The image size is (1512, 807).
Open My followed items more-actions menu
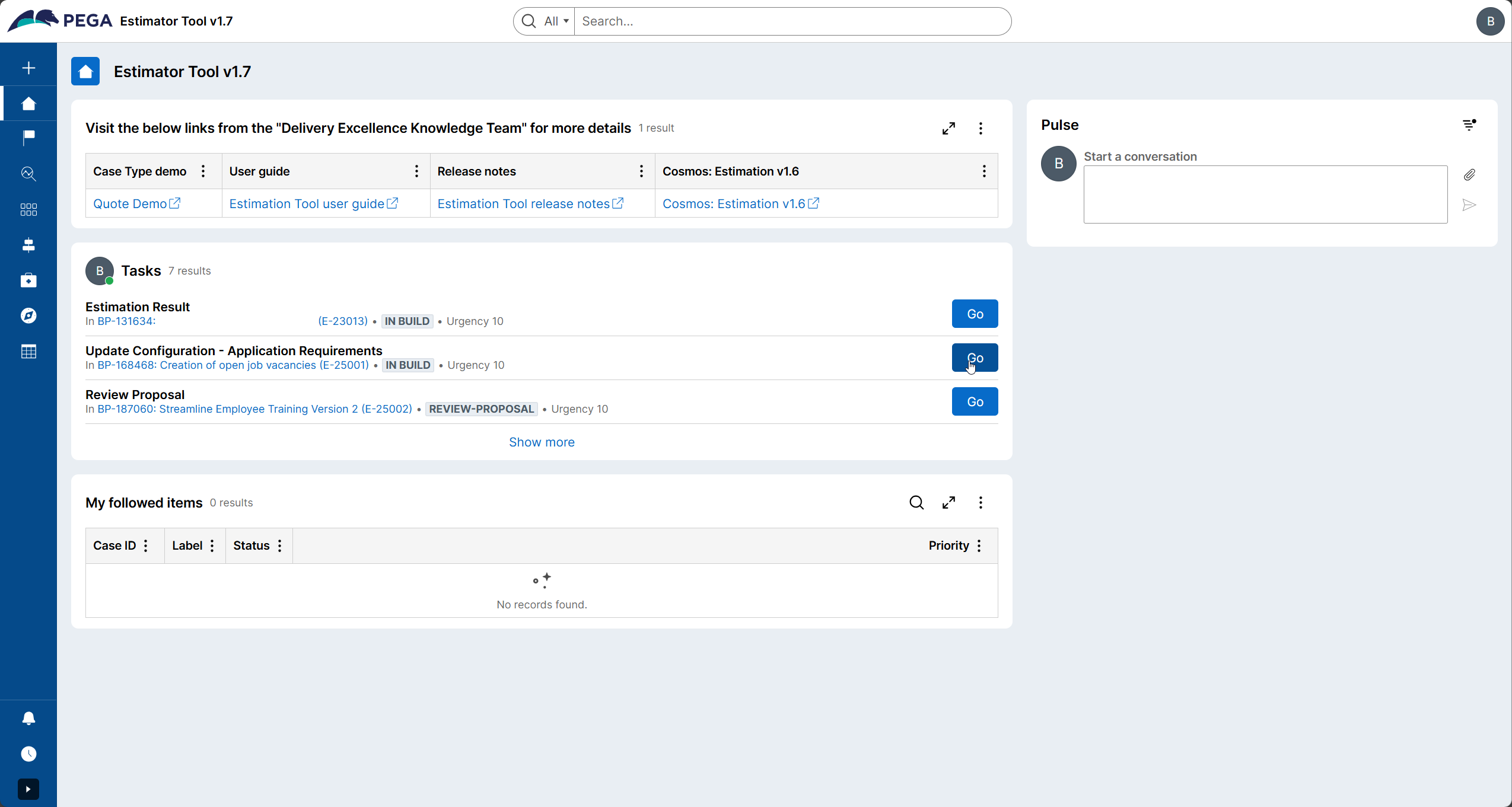(x=981, y=502)
